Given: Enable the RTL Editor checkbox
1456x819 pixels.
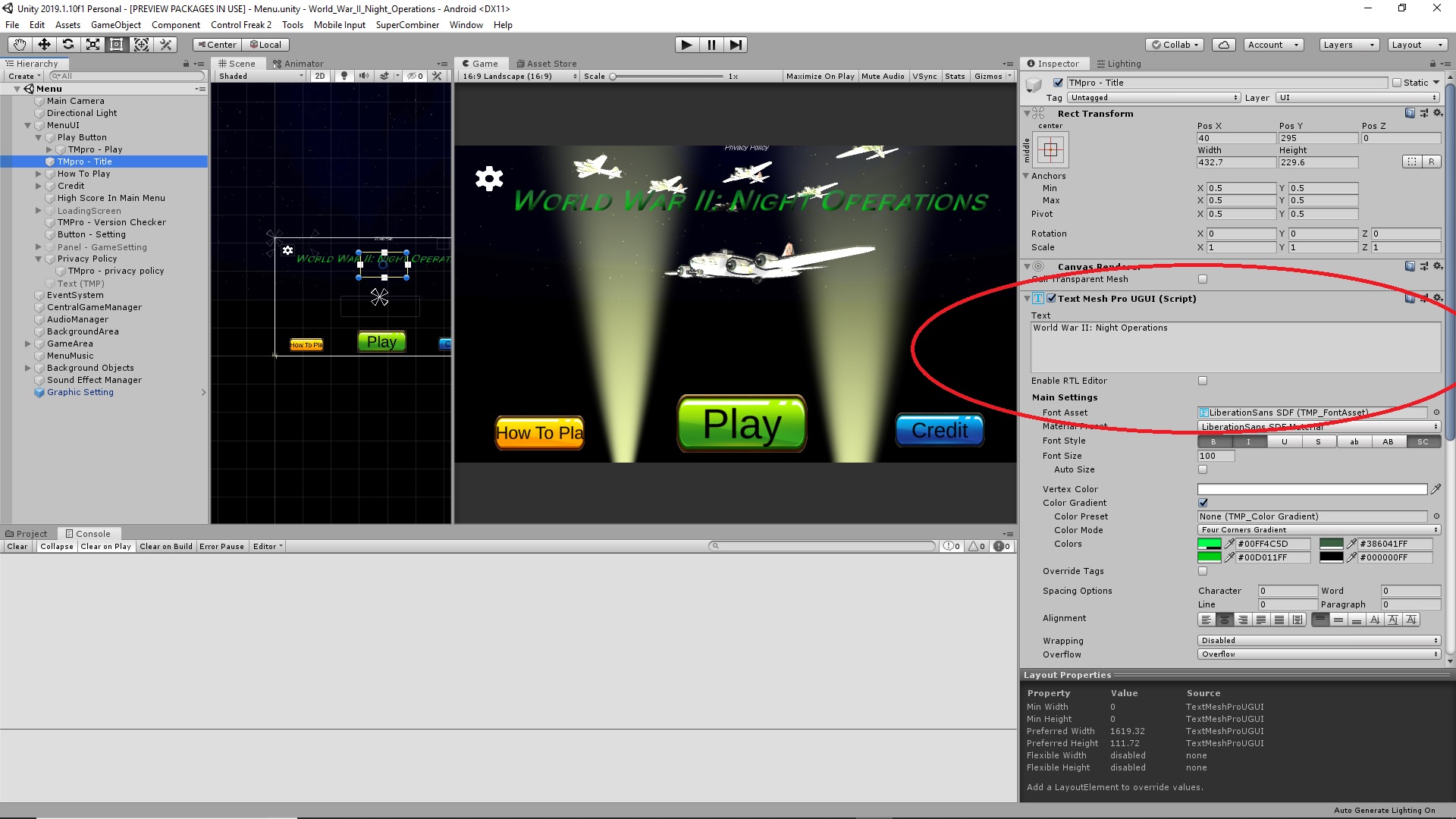Looking at the screenshot, I should tap(1203, 380).
